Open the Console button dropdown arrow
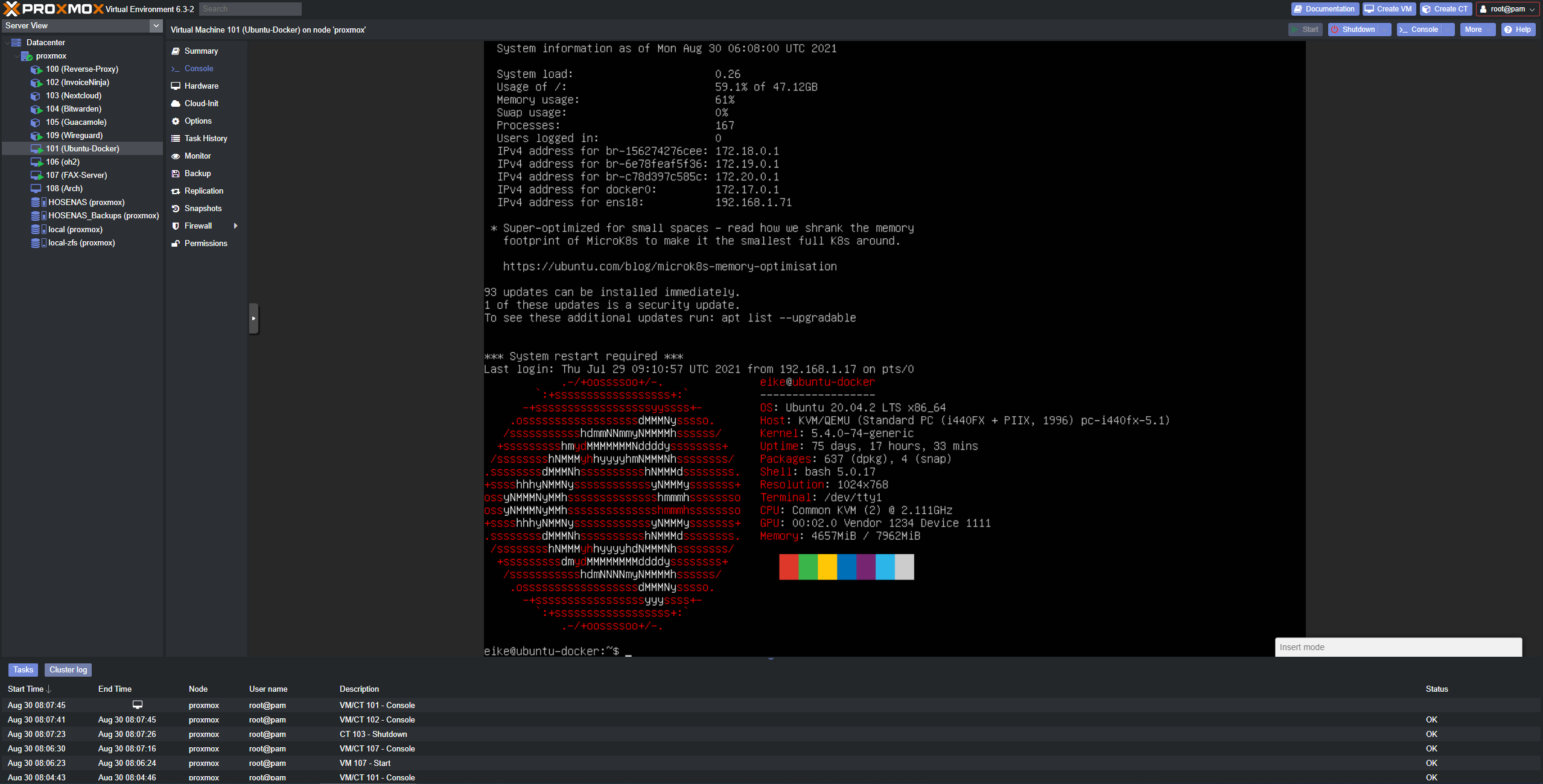Viewport: 1543px width, 784px height. (x=1448, y=30)
